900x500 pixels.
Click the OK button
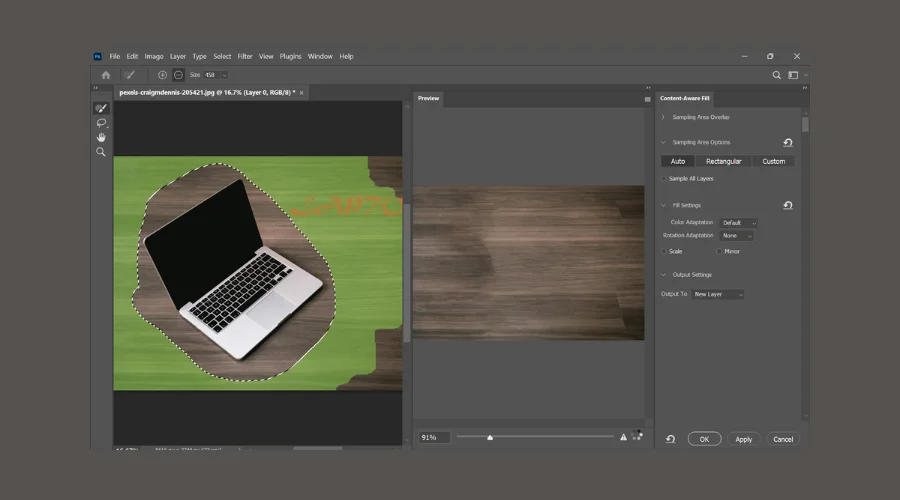[x=704, y=439]
